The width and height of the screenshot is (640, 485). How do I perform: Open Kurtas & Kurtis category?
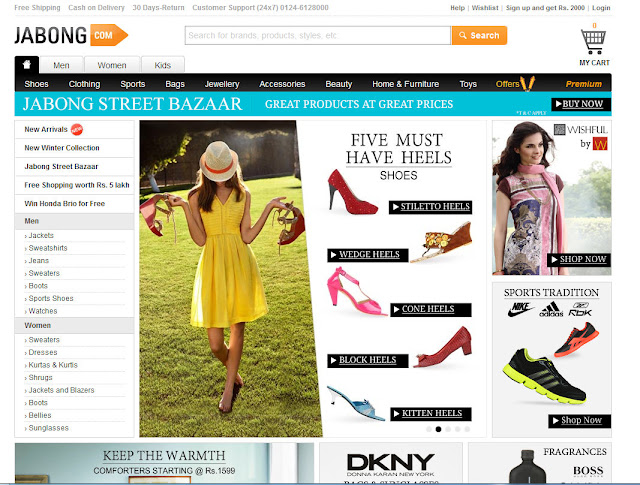point(53,365)
